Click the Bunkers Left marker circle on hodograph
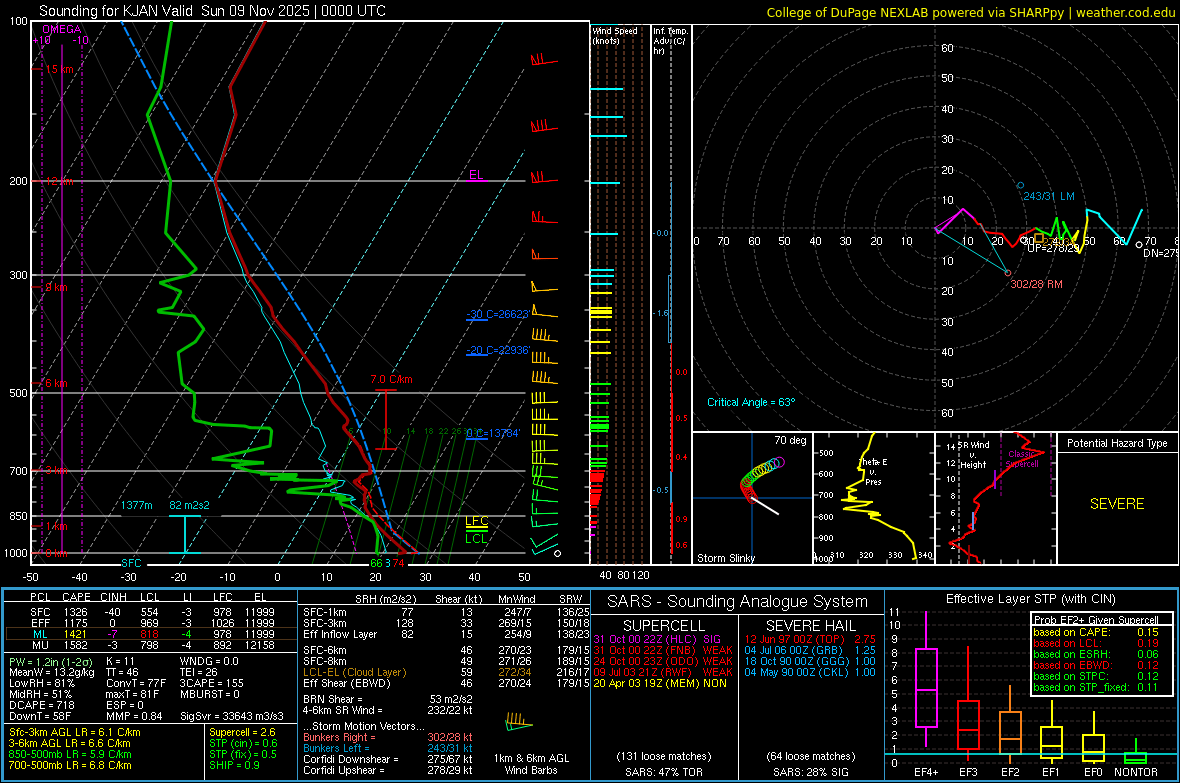Image resolution: width=1180 pixels, height=783 pixels. click(1020, 185)
